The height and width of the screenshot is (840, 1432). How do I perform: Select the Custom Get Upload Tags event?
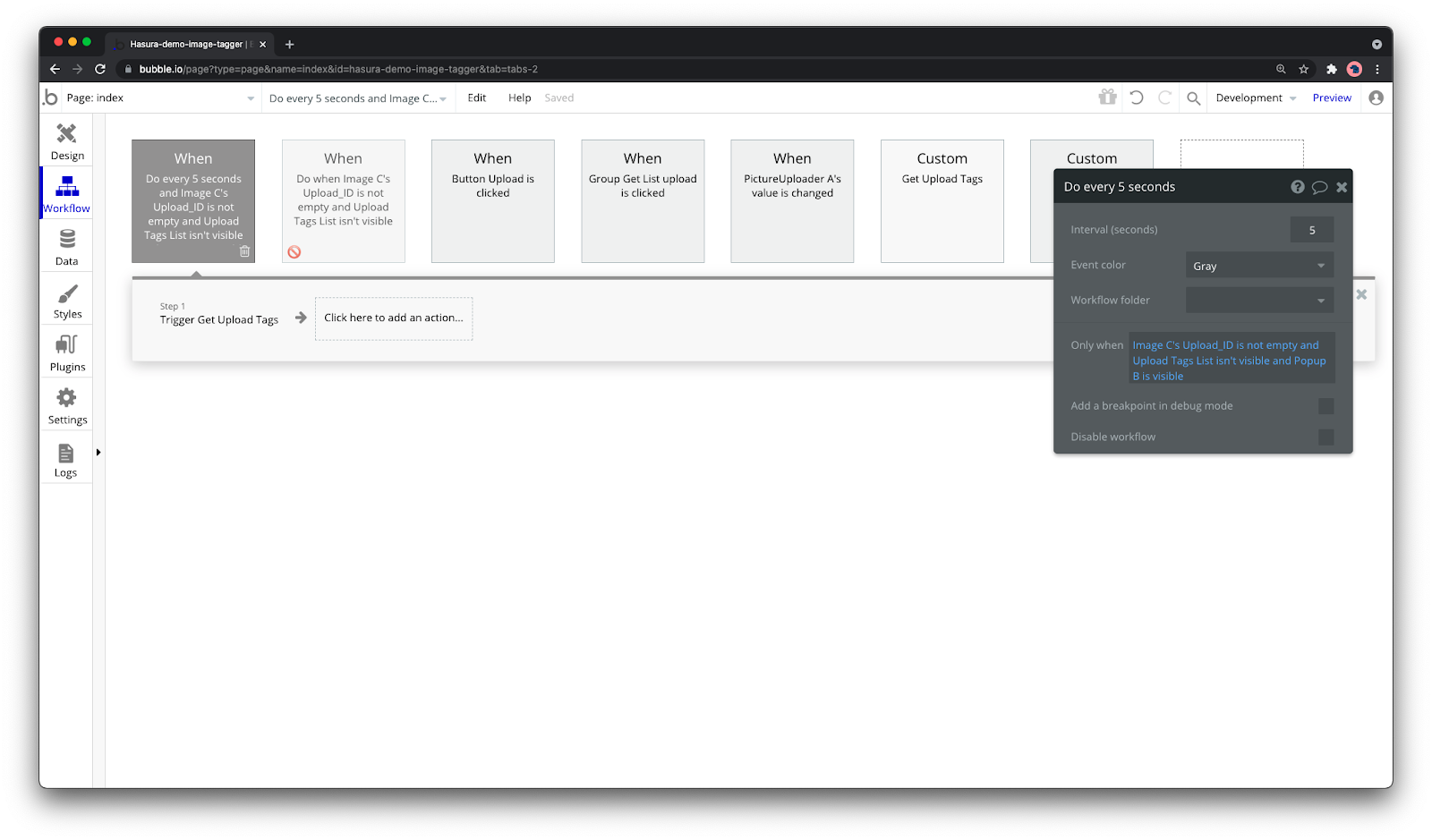(x=942, y=201)
